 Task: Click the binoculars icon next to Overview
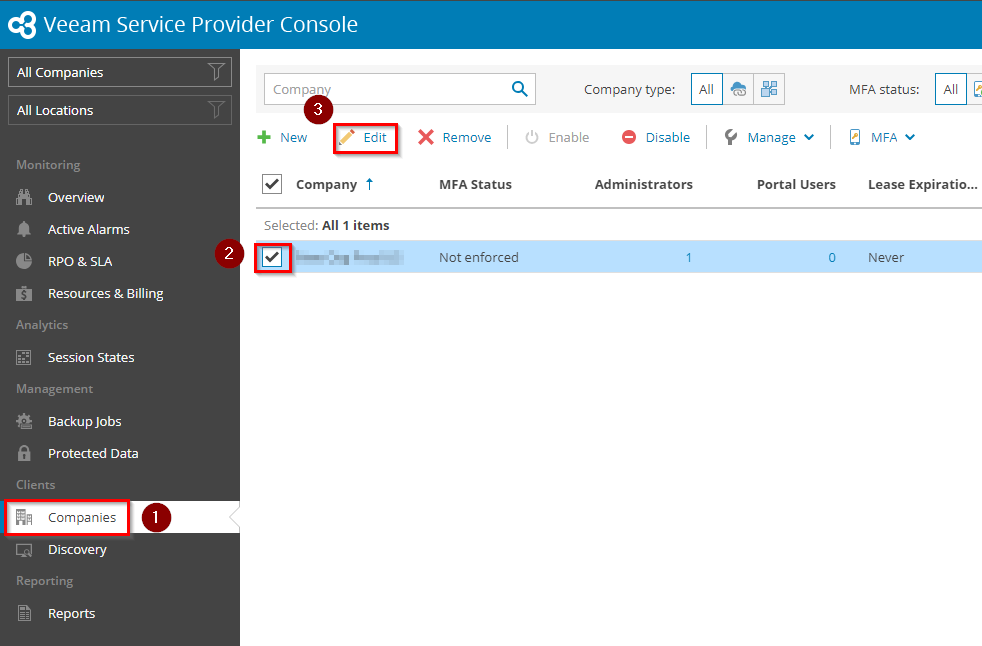(x=24, y=197)
